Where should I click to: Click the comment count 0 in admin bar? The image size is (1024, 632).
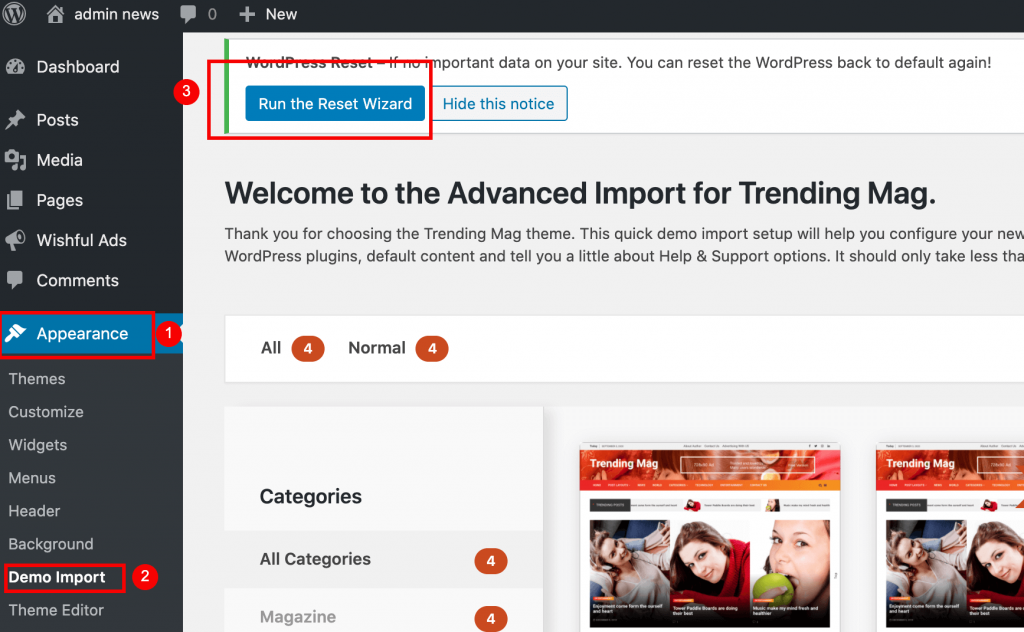click(x=212, y=14)
